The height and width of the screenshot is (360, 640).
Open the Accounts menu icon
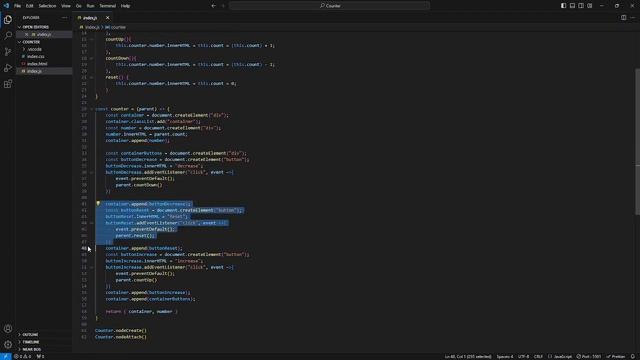[x=8, y=329]
